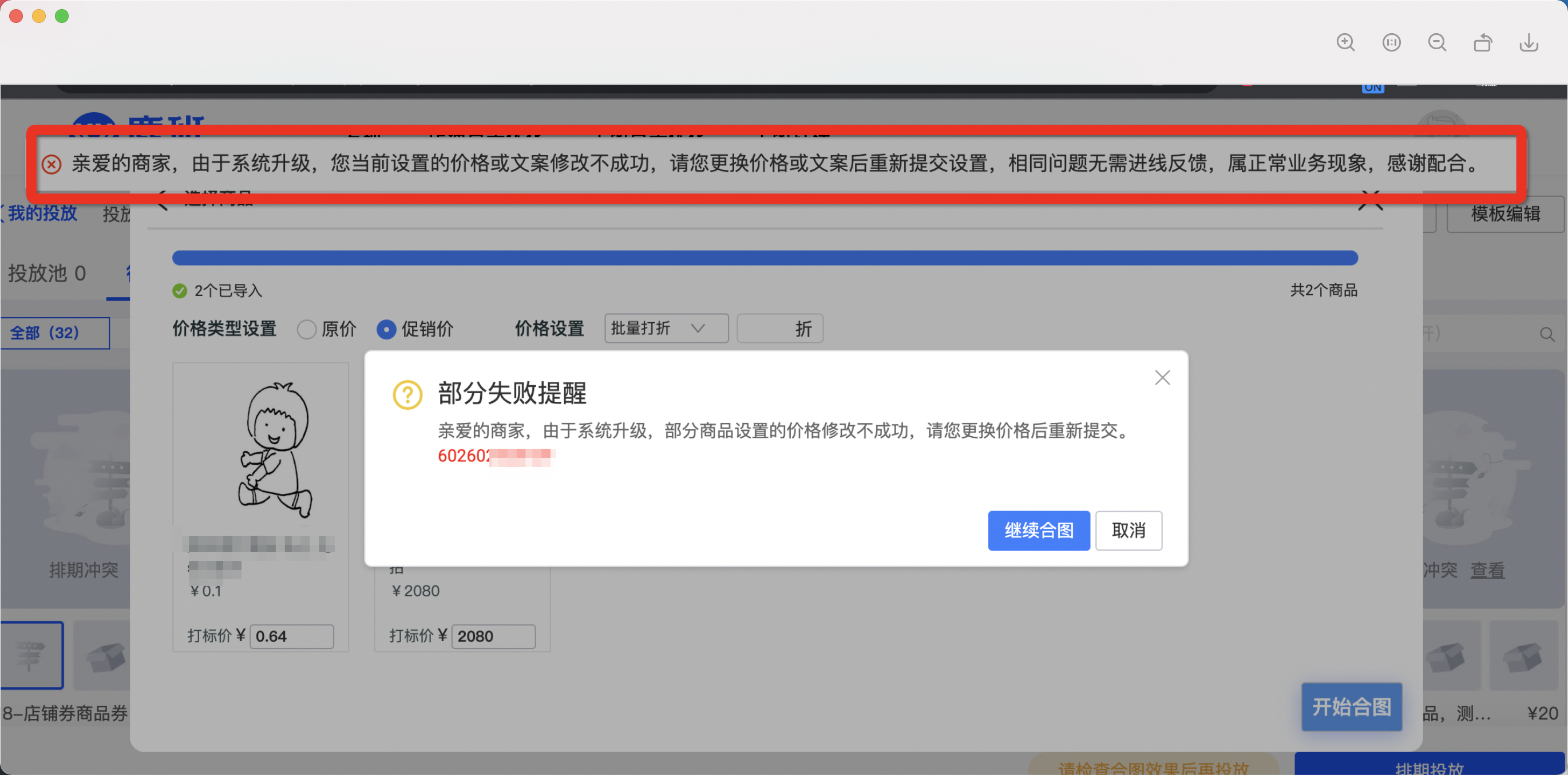Close the product selection panel

click(1370, 200)
